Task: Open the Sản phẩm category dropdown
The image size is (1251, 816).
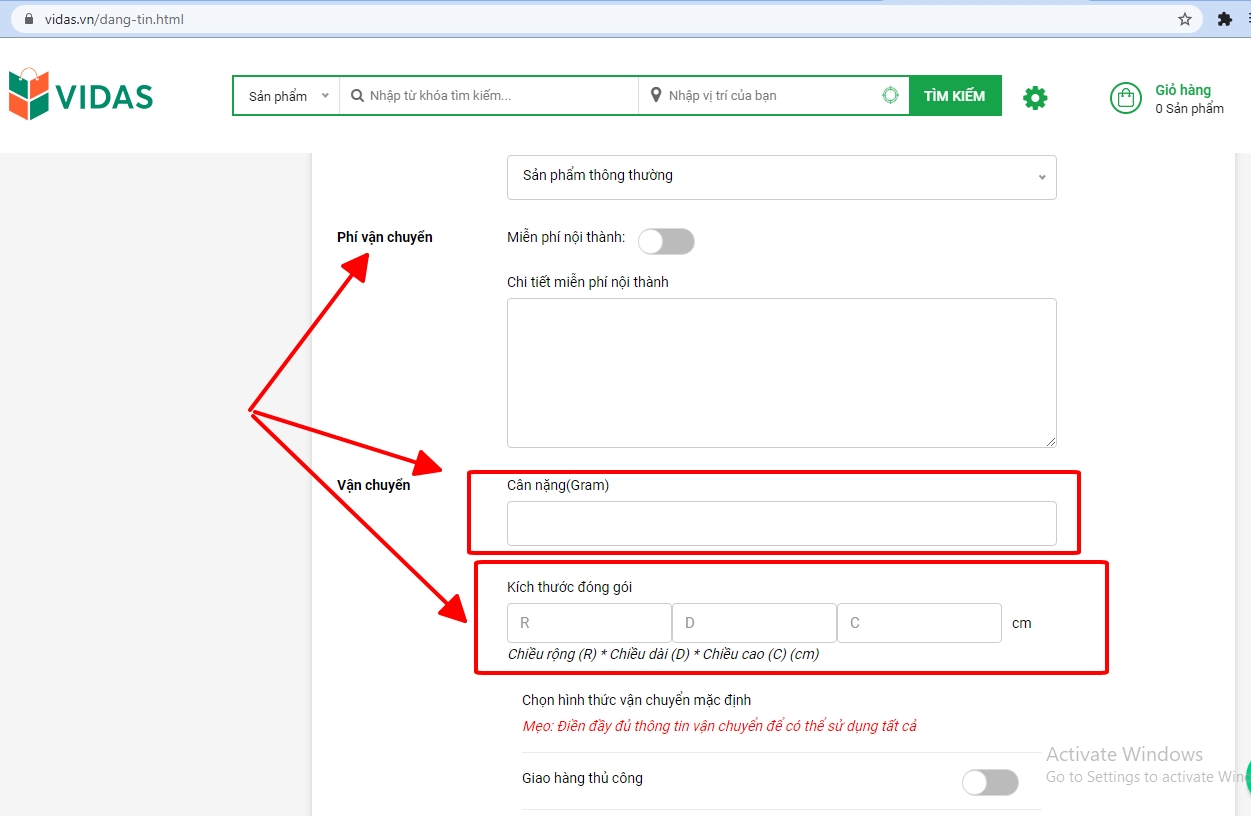Action: (x=287, y=96)
